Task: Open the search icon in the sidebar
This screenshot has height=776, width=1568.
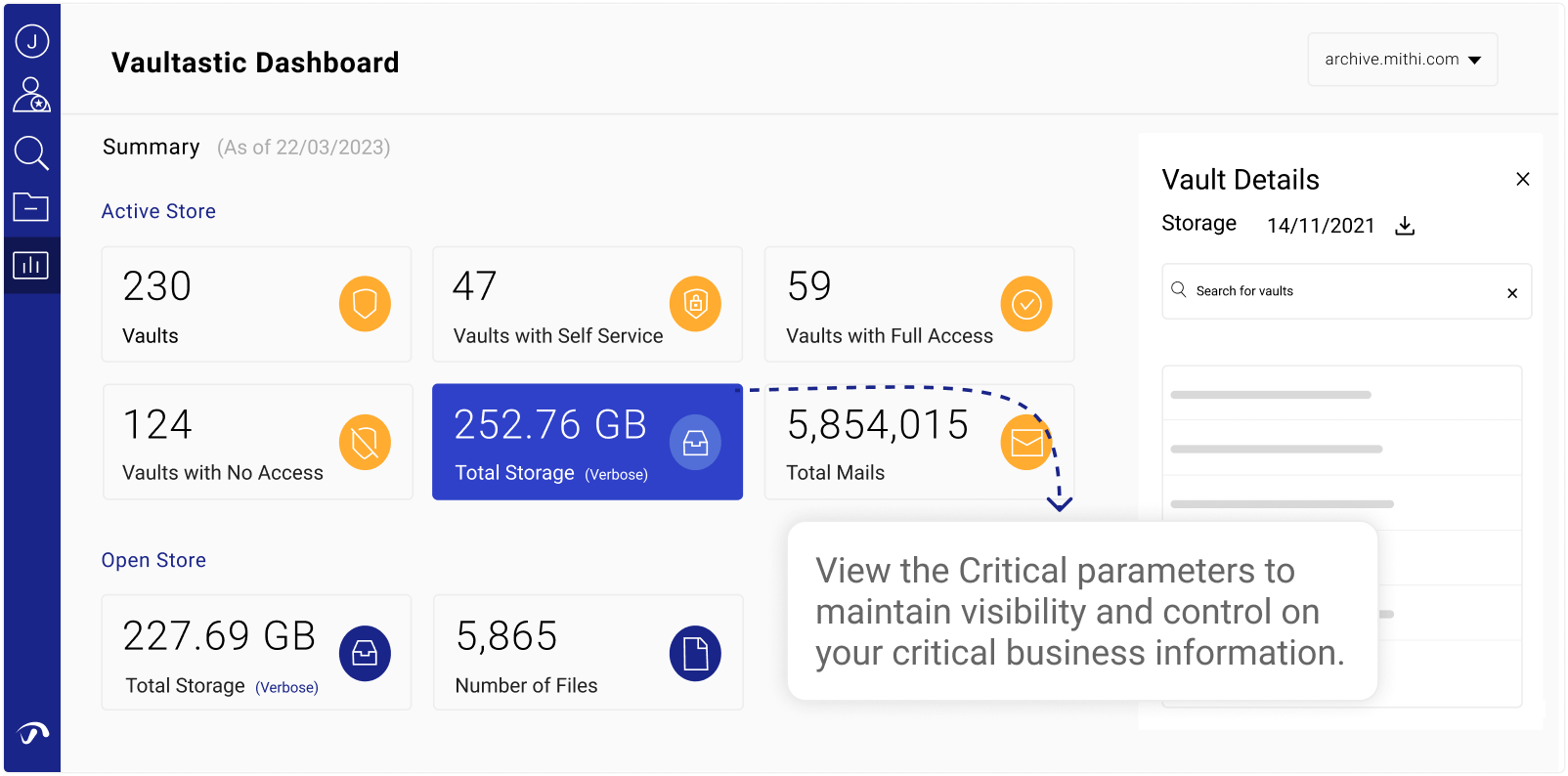Action: point(31,152)
